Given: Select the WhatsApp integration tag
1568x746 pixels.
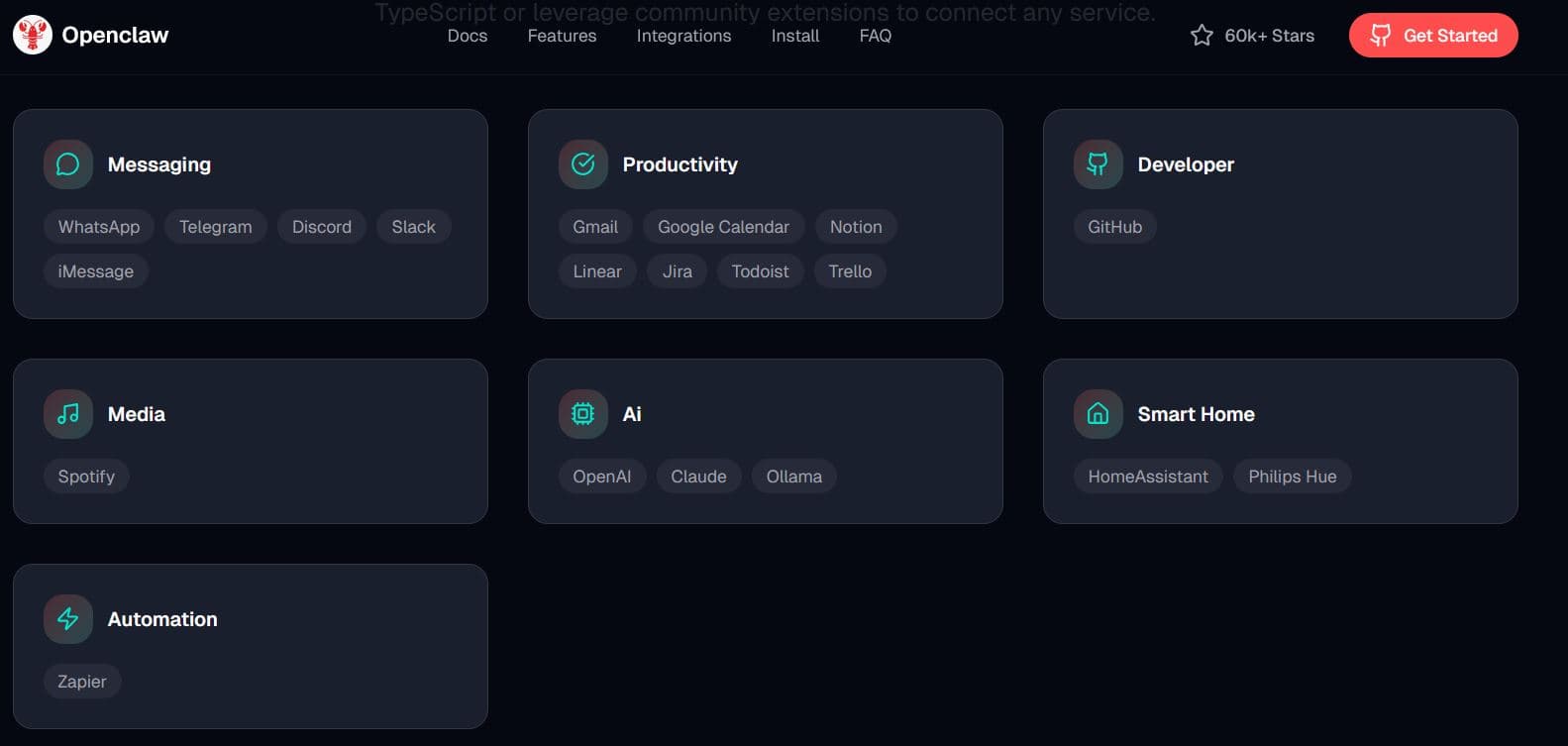Looking at the screenshot, I should coord(99,227).
